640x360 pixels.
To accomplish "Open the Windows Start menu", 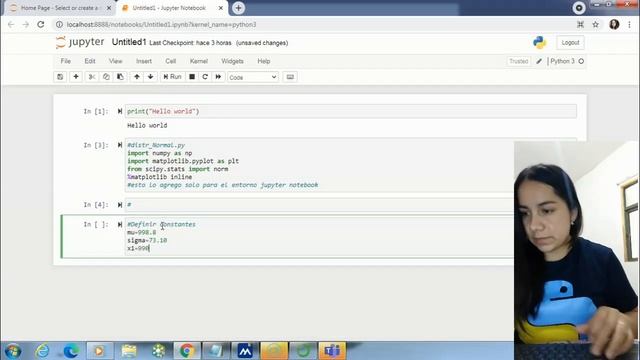I will (13, 351).
